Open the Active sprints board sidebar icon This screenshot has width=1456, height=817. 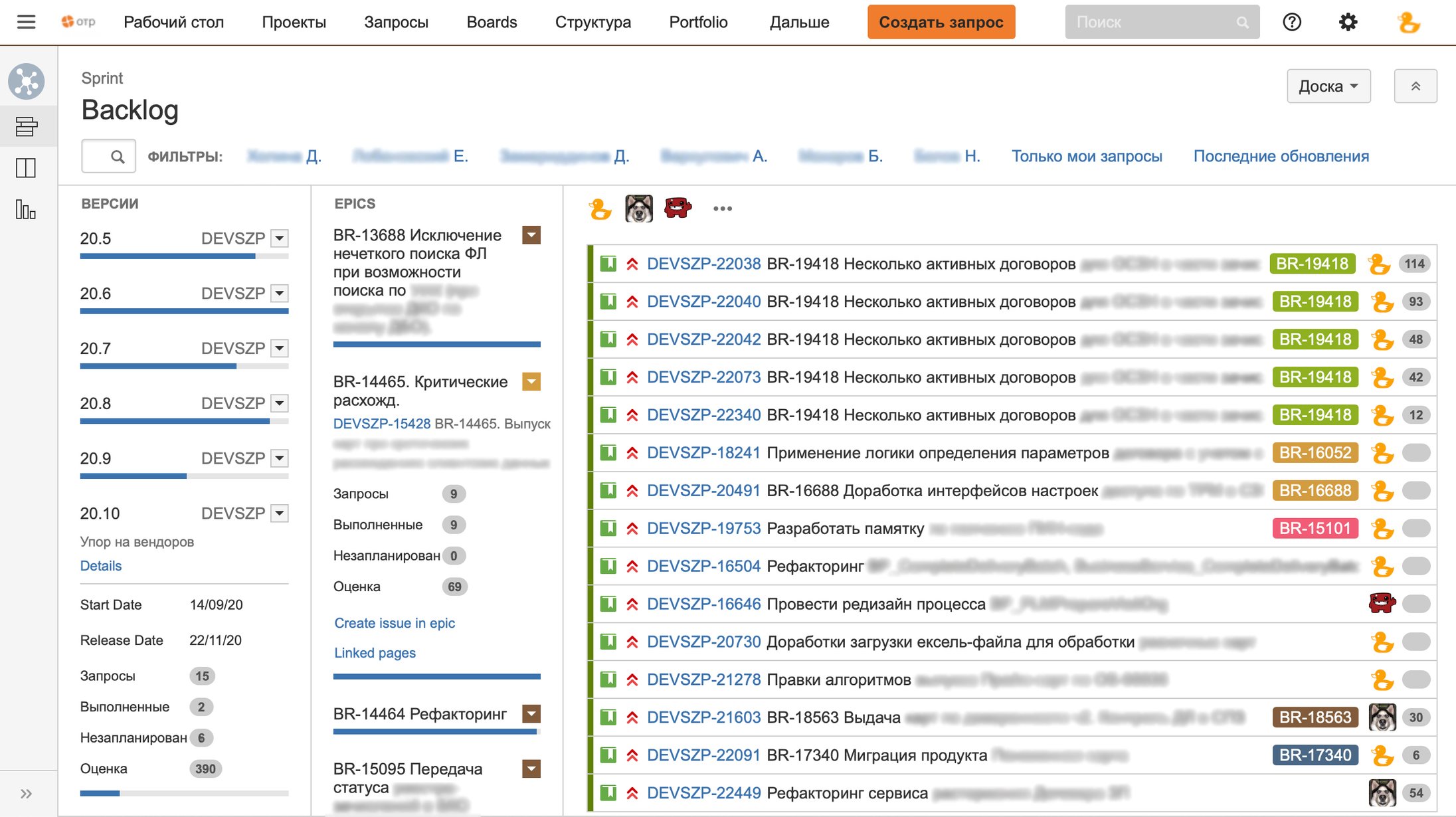[26, 167]
